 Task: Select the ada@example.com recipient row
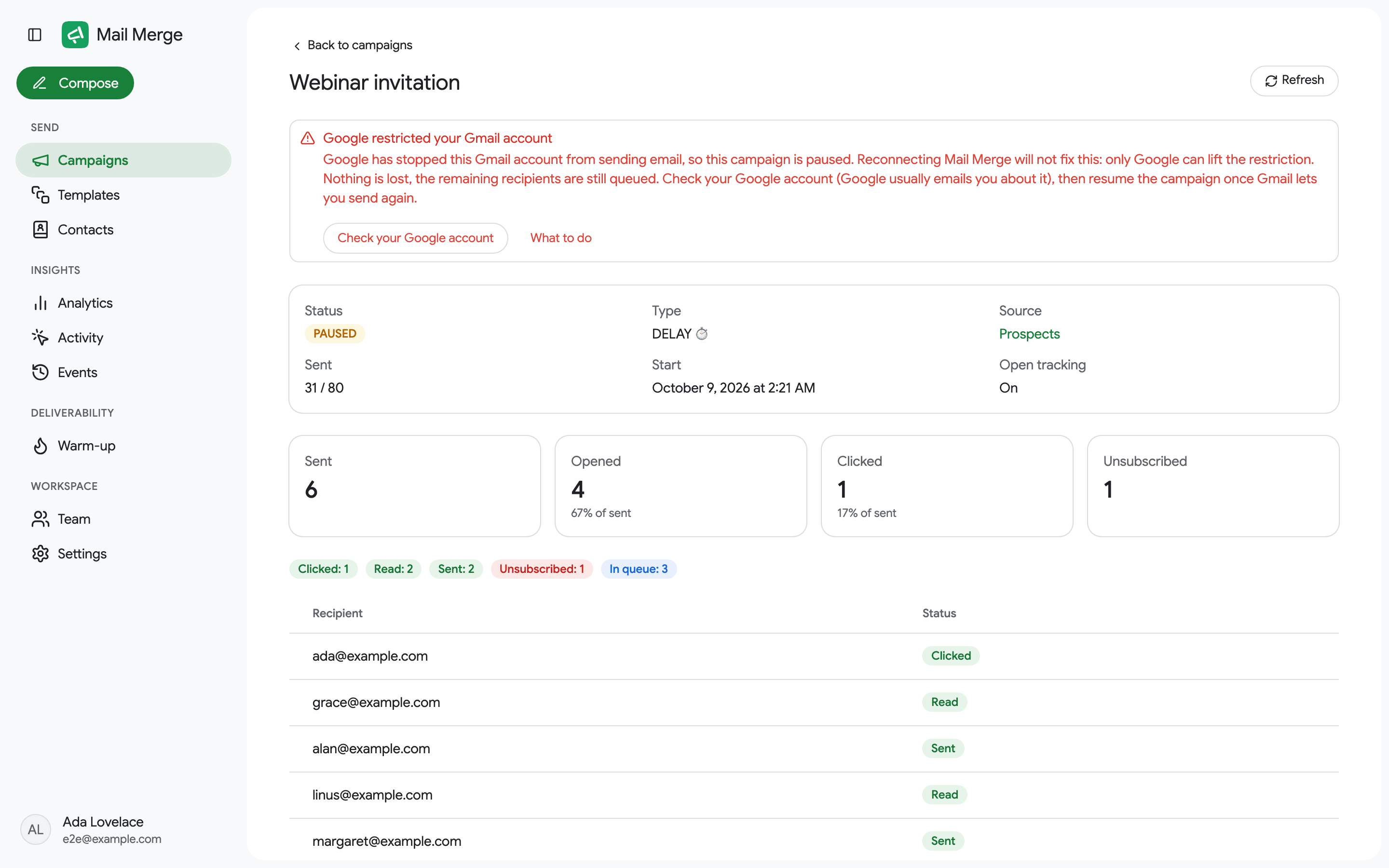(x=814, y=656)
